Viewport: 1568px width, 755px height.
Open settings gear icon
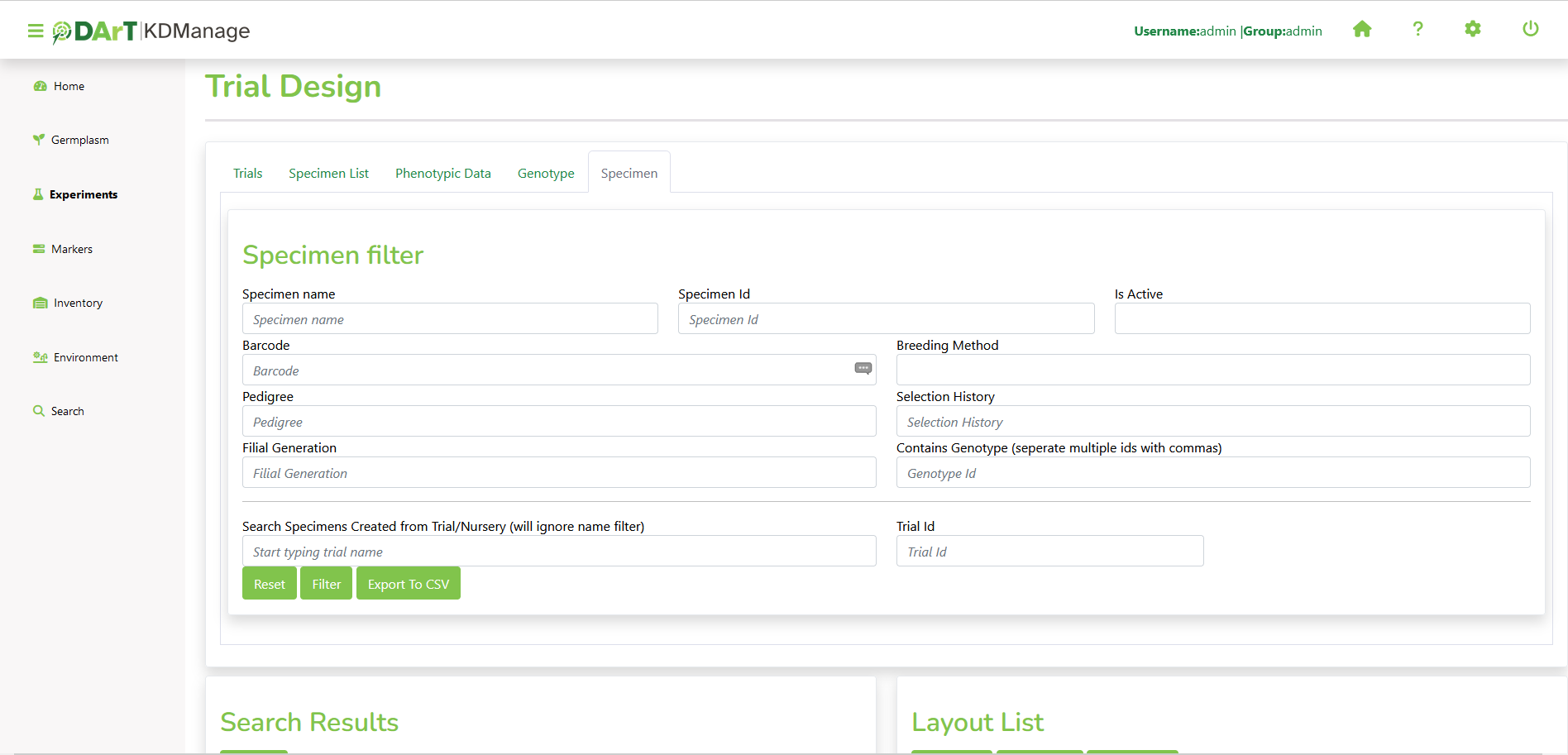(1472, 30)
